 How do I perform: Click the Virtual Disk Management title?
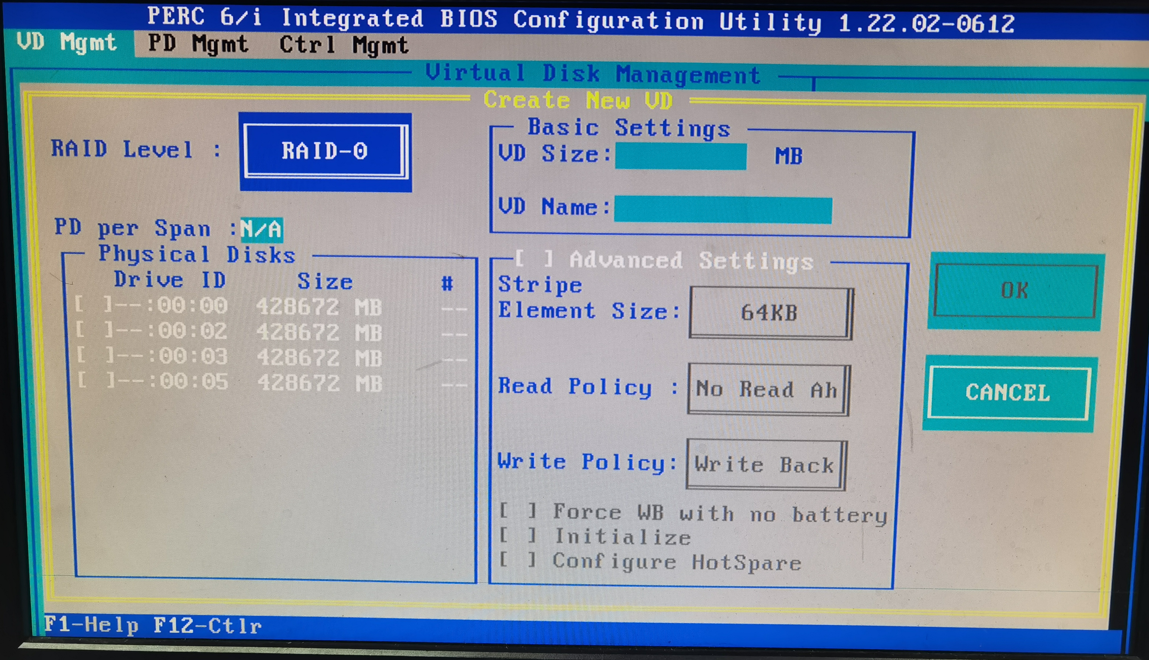coord(593,73)
